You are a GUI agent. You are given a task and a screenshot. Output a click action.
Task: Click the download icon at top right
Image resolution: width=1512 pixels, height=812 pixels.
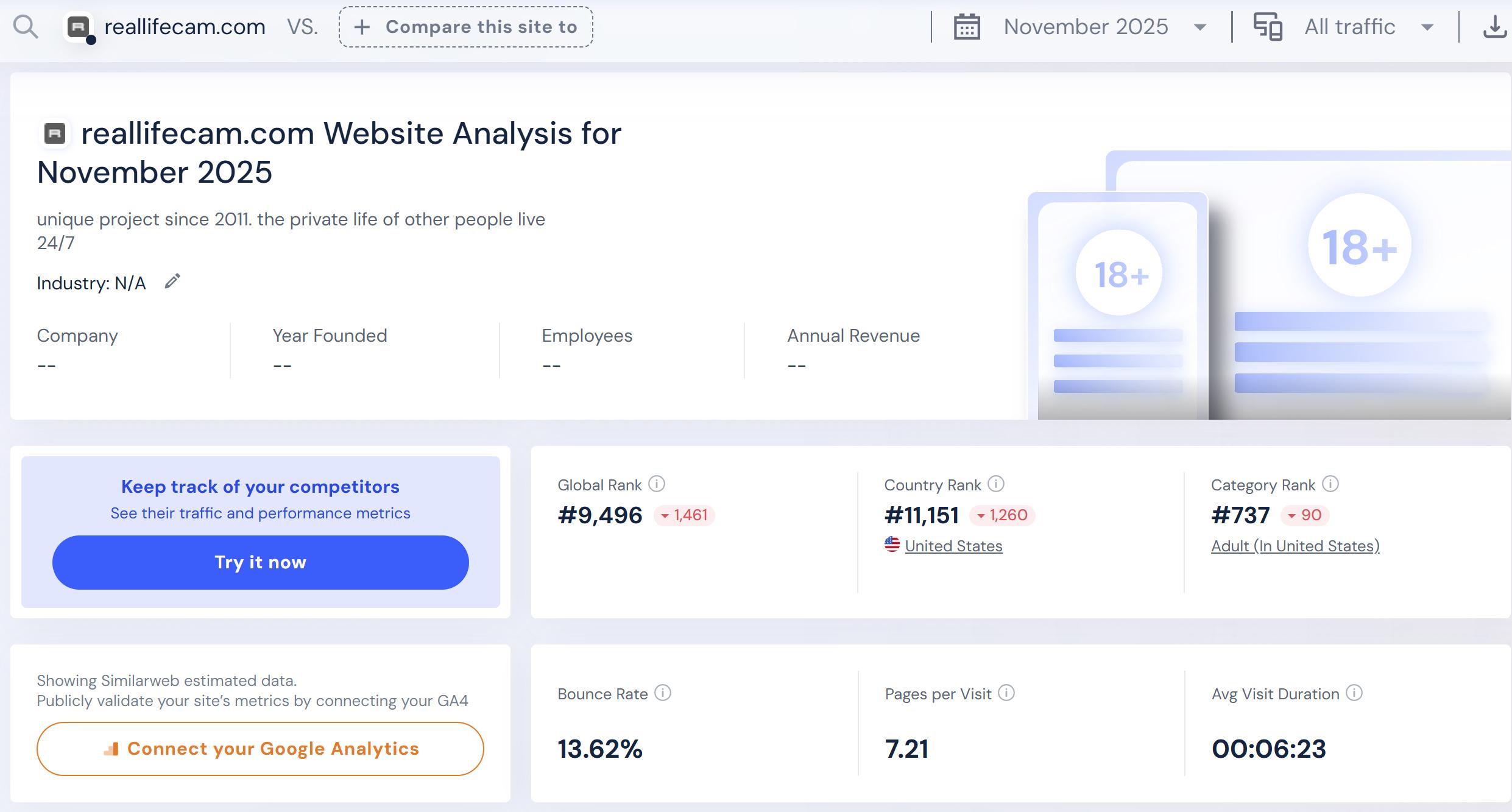coord(1494,27)
